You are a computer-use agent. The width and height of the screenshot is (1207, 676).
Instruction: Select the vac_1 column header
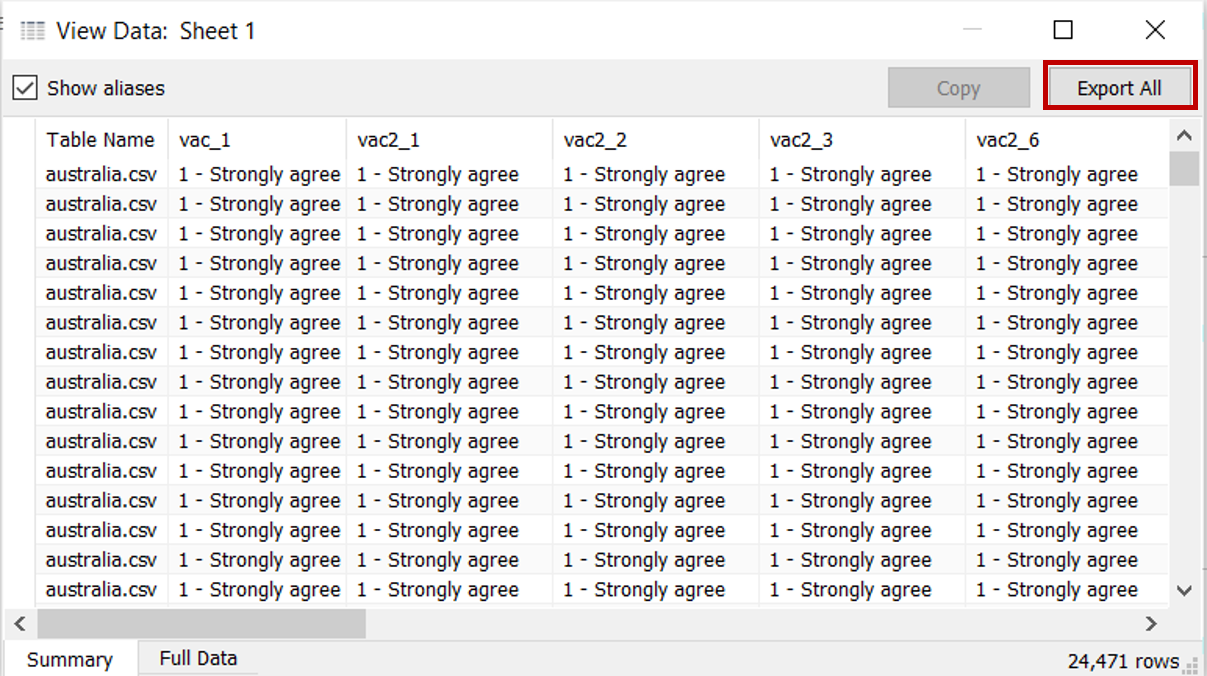[205, 140]
